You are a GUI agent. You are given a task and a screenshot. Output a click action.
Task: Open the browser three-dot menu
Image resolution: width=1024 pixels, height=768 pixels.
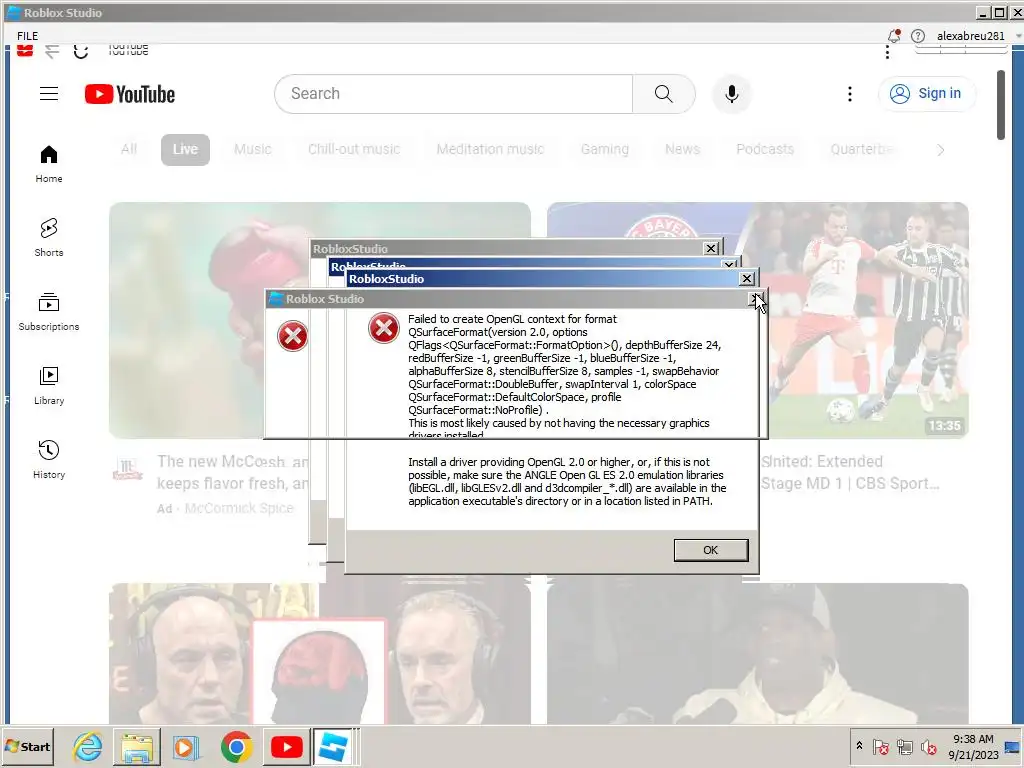(887, 52)
